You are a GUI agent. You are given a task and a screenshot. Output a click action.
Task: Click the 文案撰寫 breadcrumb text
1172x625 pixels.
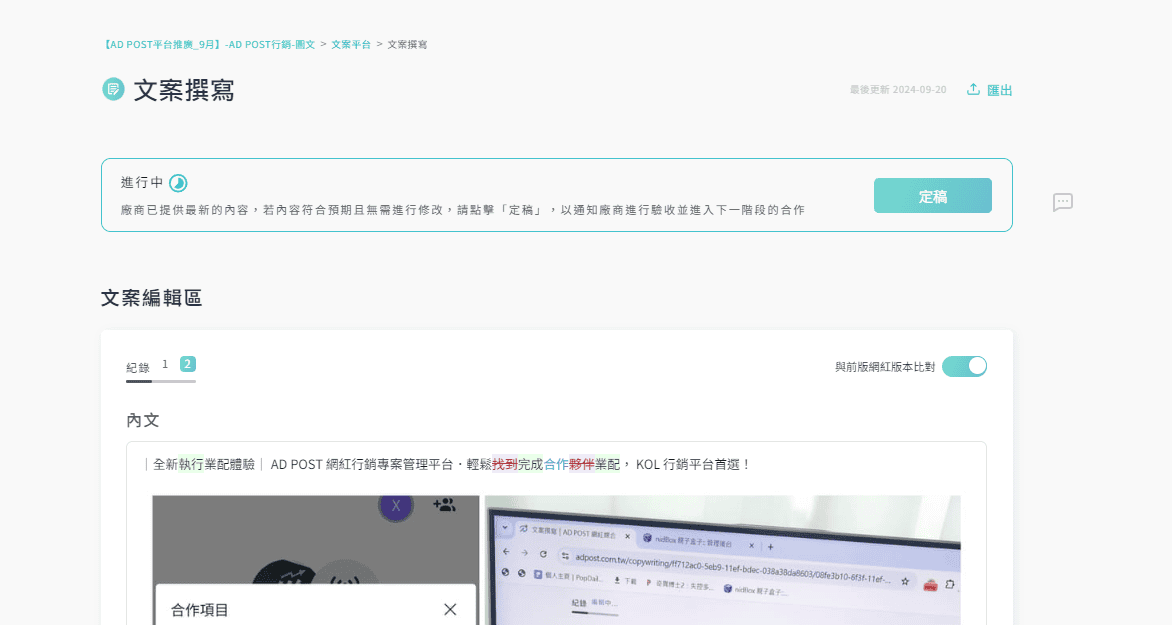pos(407,45)
